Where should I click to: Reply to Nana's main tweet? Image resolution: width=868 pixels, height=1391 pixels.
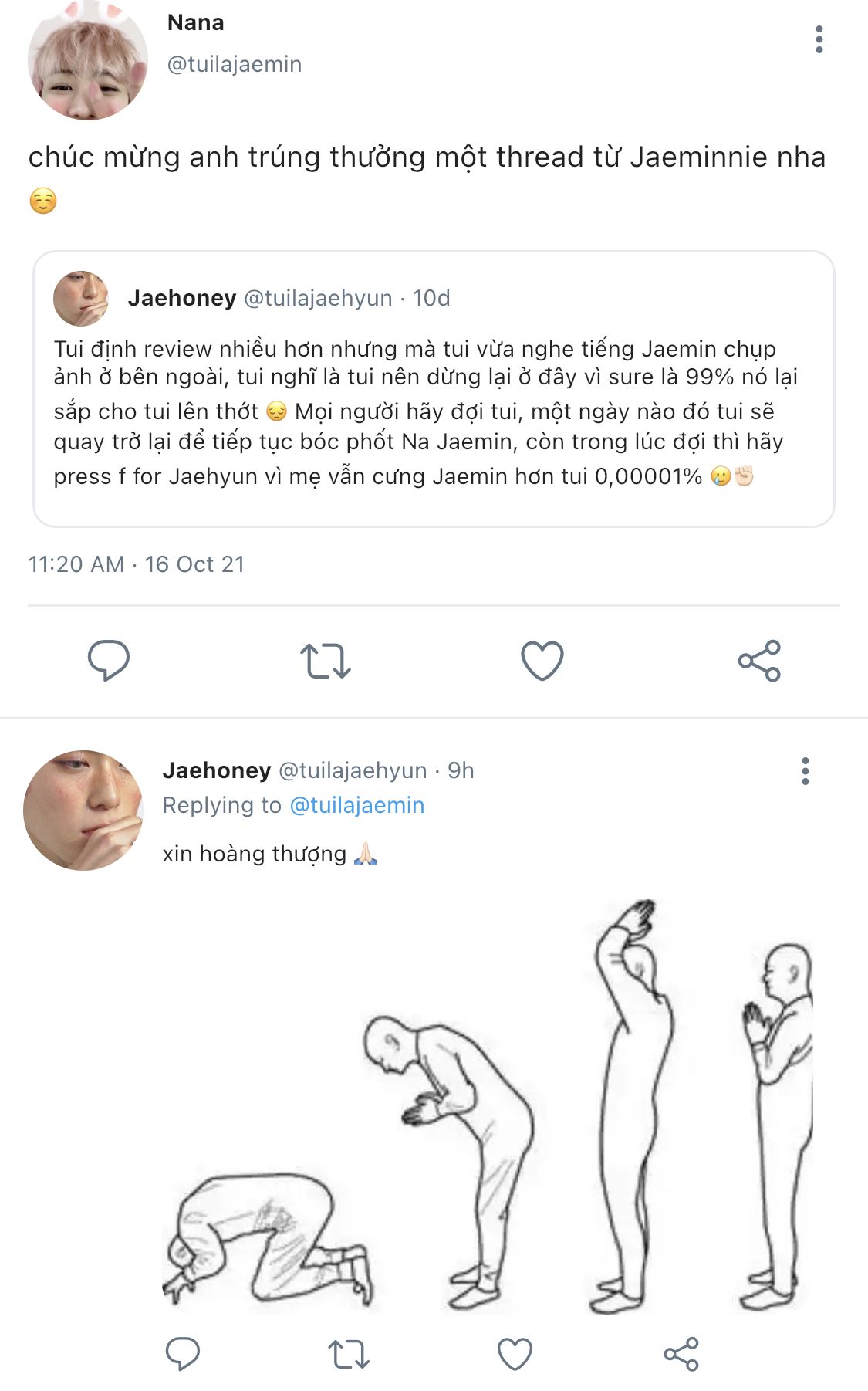pos(109,660)
